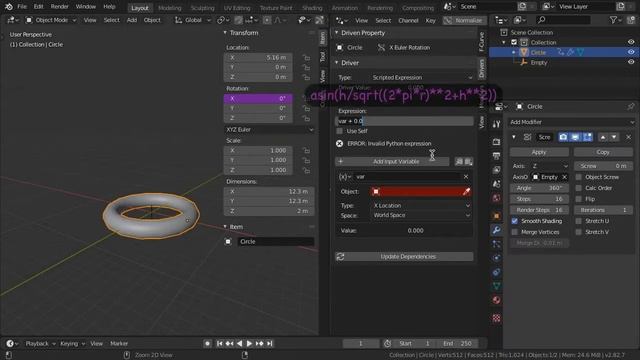640x360 pixels.
Task: Click the outliner search field
Action: (x=564, y=20)
